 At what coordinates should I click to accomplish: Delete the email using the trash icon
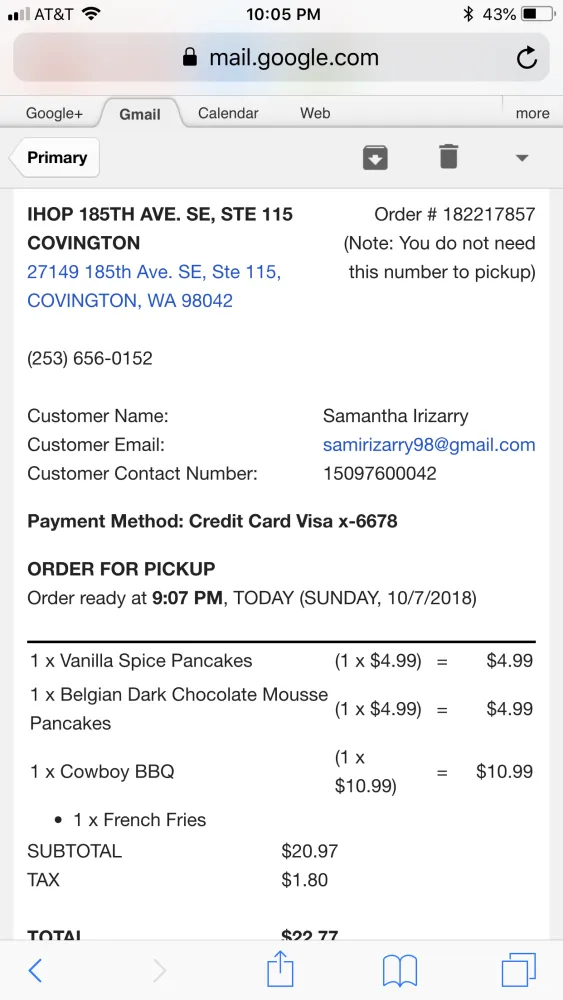pyautogui.click(x=449, y=157)
